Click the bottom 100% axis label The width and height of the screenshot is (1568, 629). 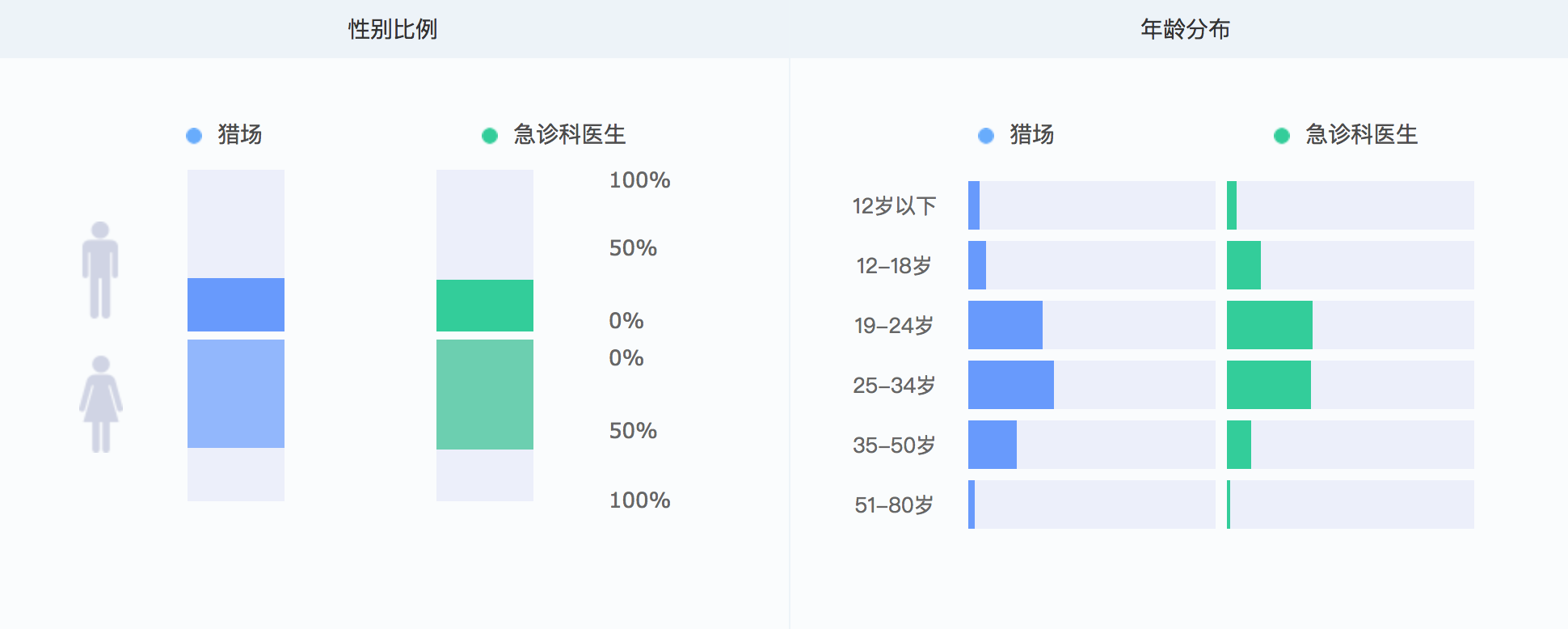coord(639,500)
